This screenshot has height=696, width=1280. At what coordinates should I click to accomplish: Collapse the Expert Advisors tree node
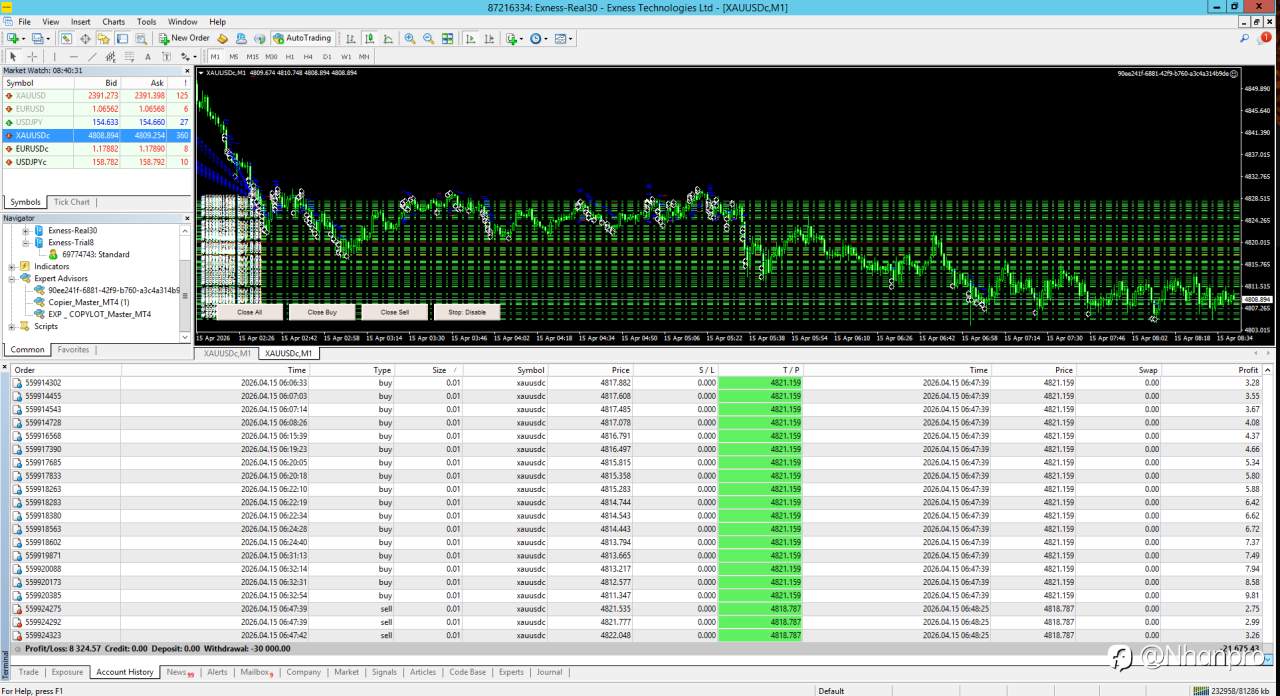pos(12,278)
